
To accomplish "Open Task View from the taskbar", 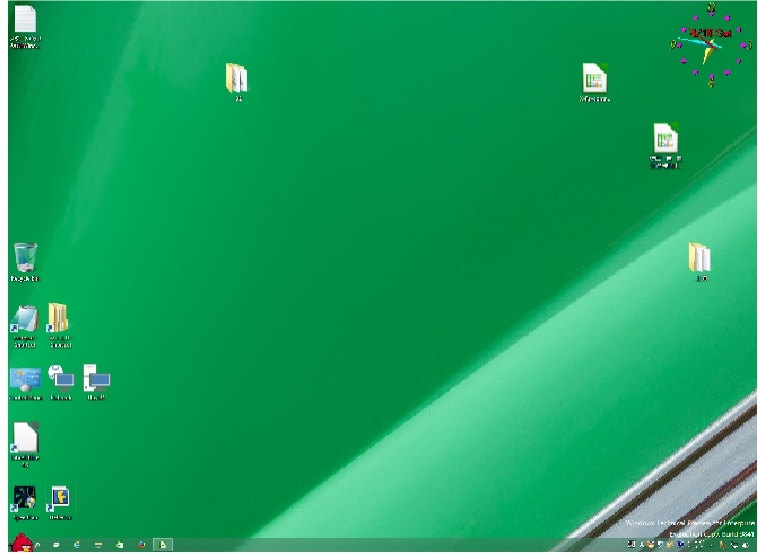I will point(56,545).
